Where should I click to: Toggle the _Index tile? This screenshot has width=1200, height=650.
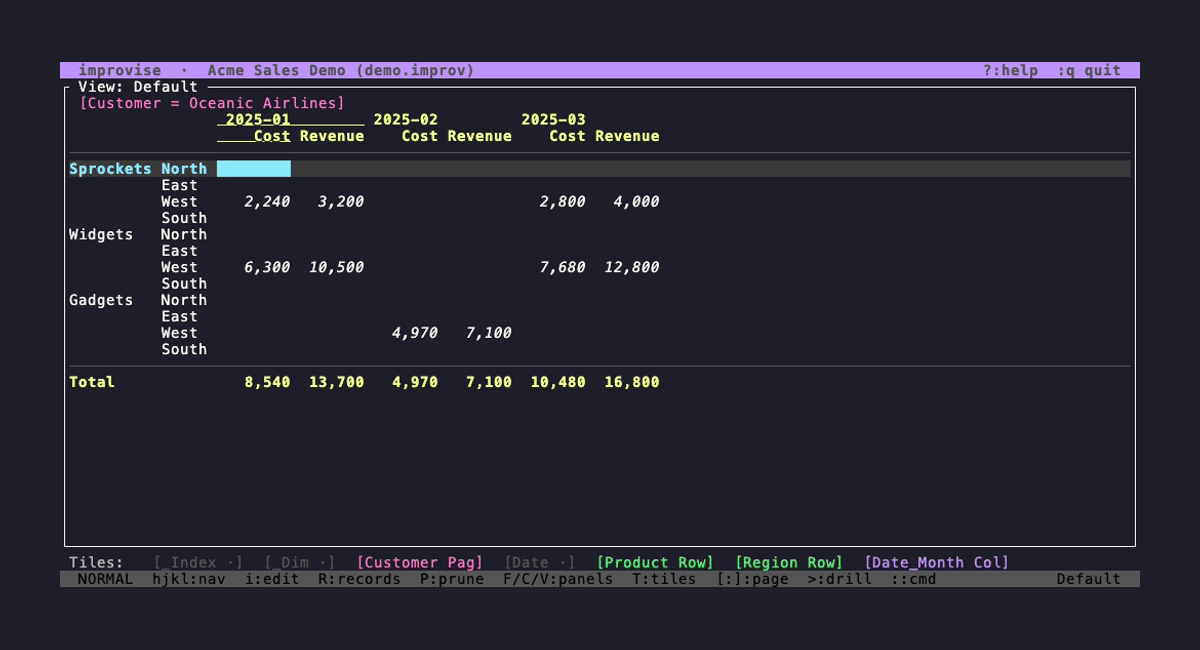coord(198,562)
